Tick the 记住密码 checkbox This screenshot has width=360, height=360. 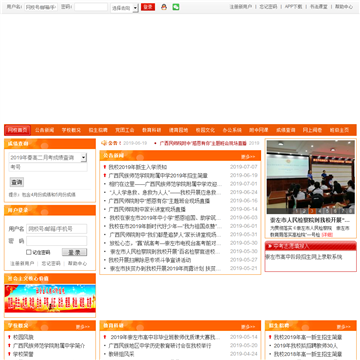point(29,252)
